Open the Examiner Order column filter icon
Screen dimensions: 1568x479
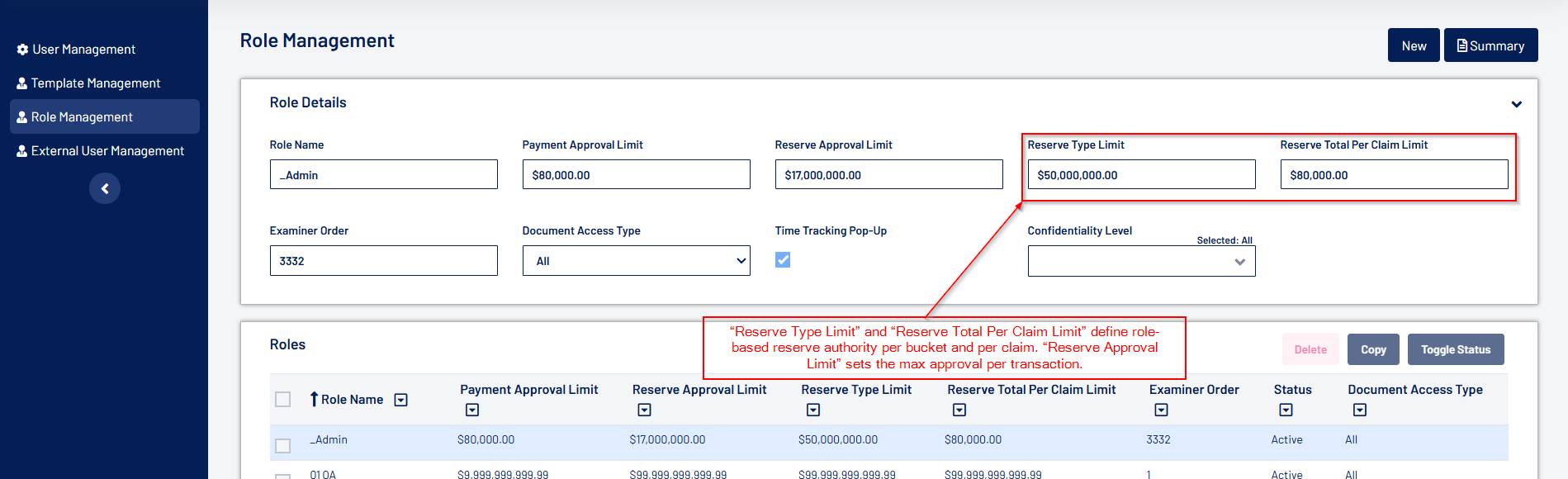[1161, 410]
